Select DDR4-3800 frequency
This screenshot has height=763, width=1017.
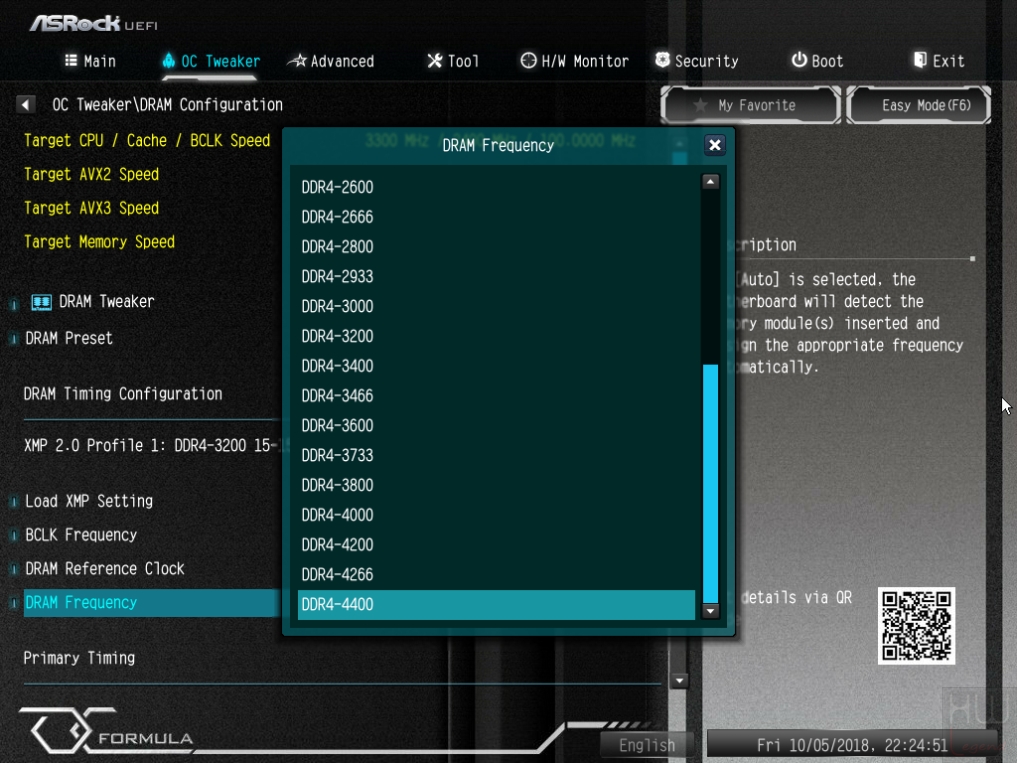496,485
